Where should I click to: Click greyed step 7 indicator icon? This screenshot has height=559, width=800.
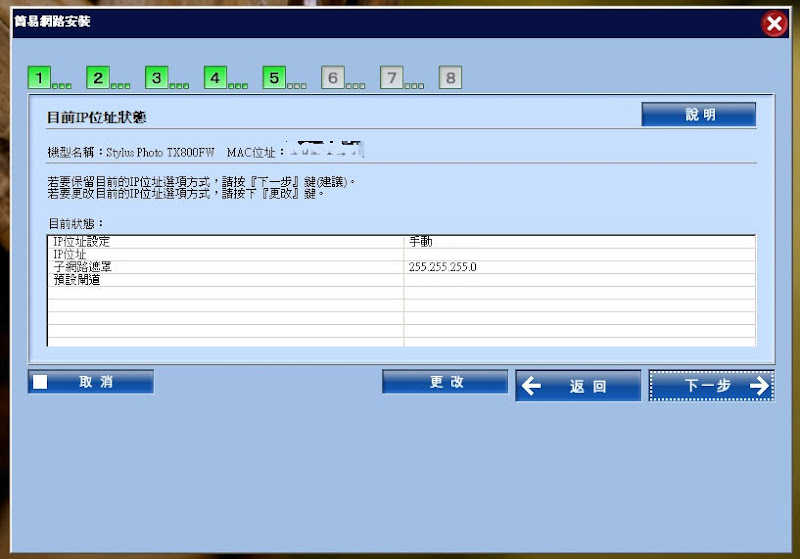coord(391,78)
